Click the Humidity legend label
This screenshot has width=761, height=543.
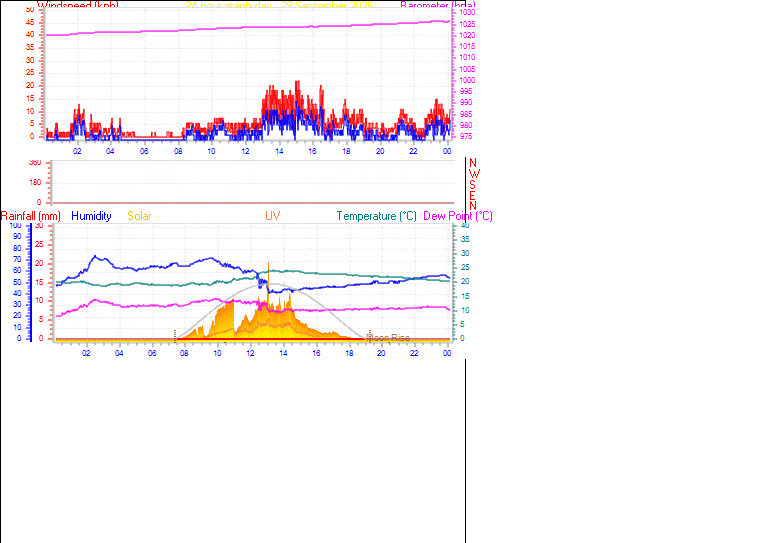pos(91,216)
